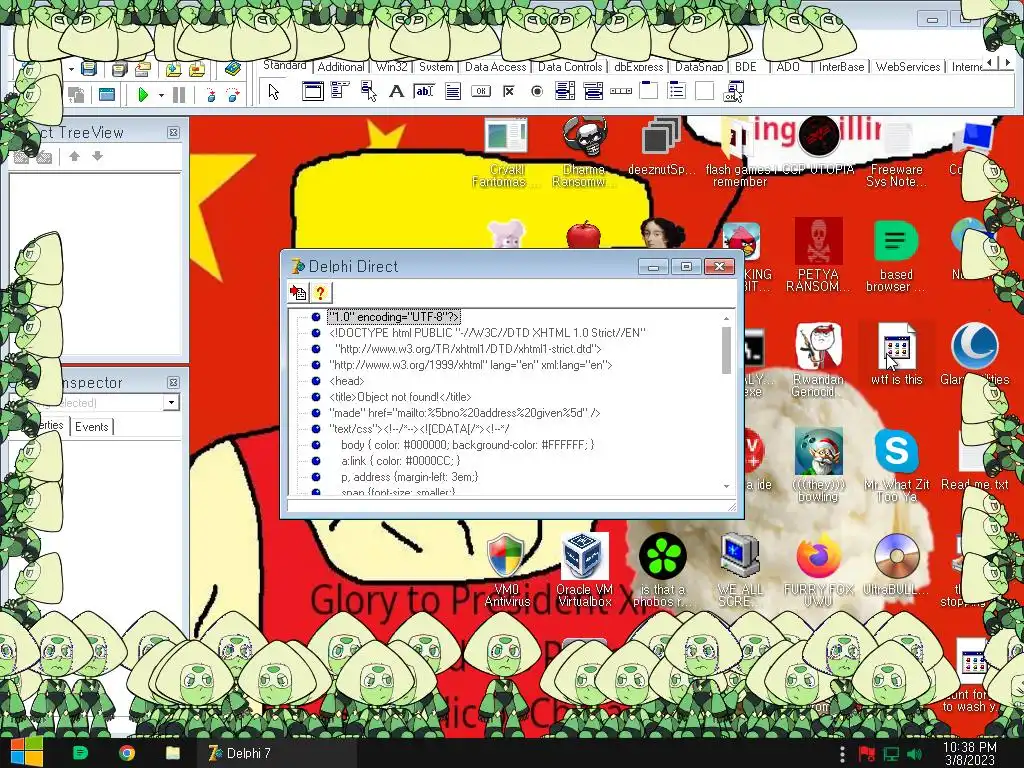
Task: Pick the ComboBox component
Action: tap(593, 91)
